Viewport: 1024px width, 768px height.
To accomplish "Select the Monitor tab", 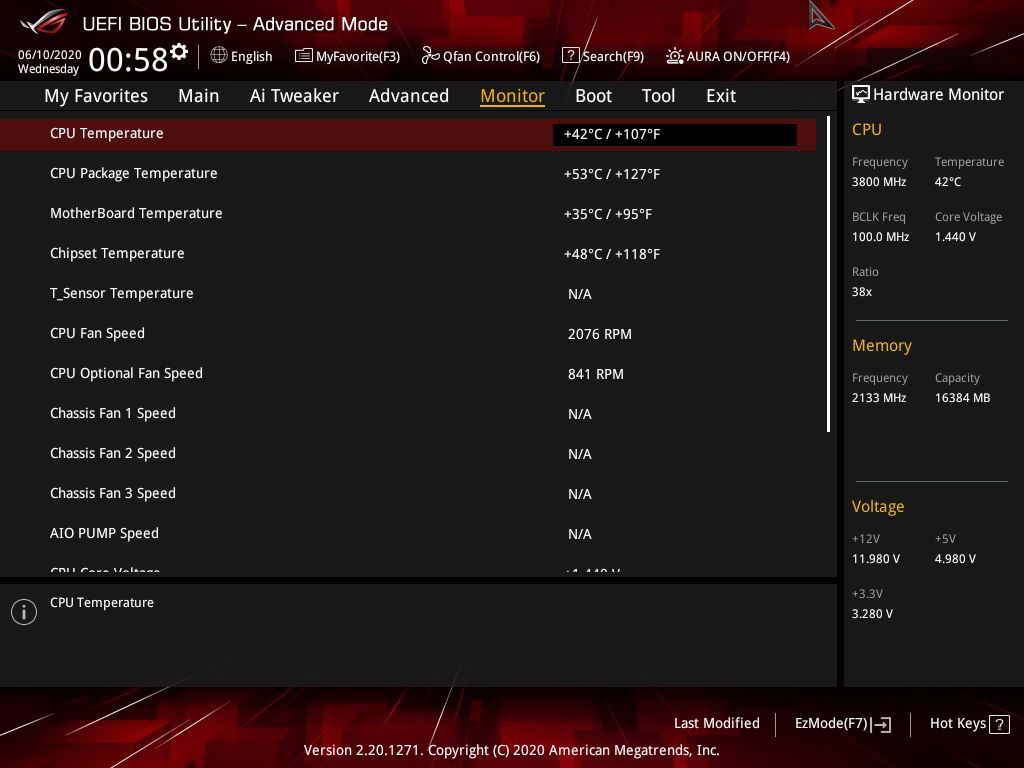I will click(512, 96).
